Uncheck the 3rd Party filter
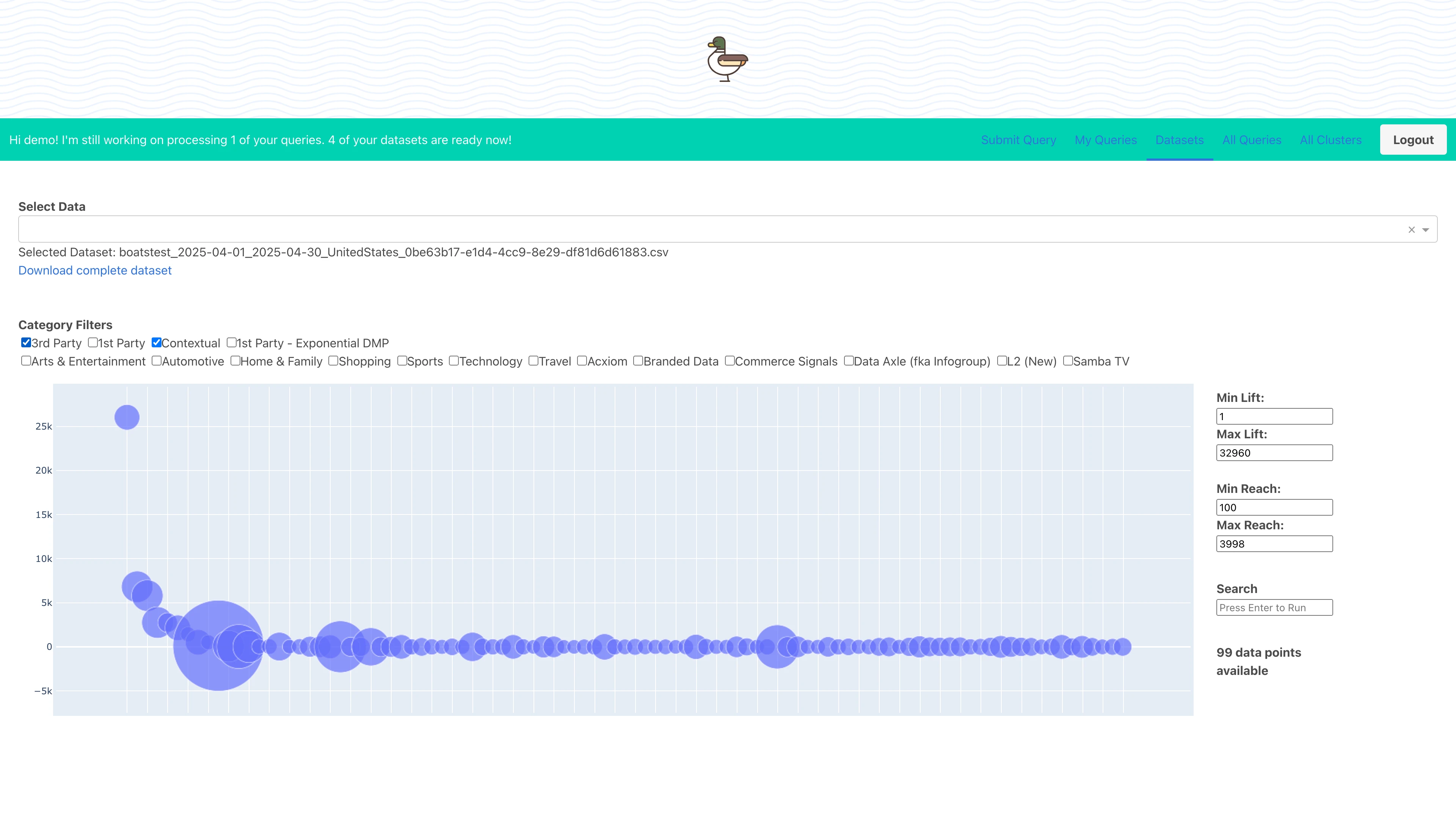1456x819 pixels. (26, 342)
